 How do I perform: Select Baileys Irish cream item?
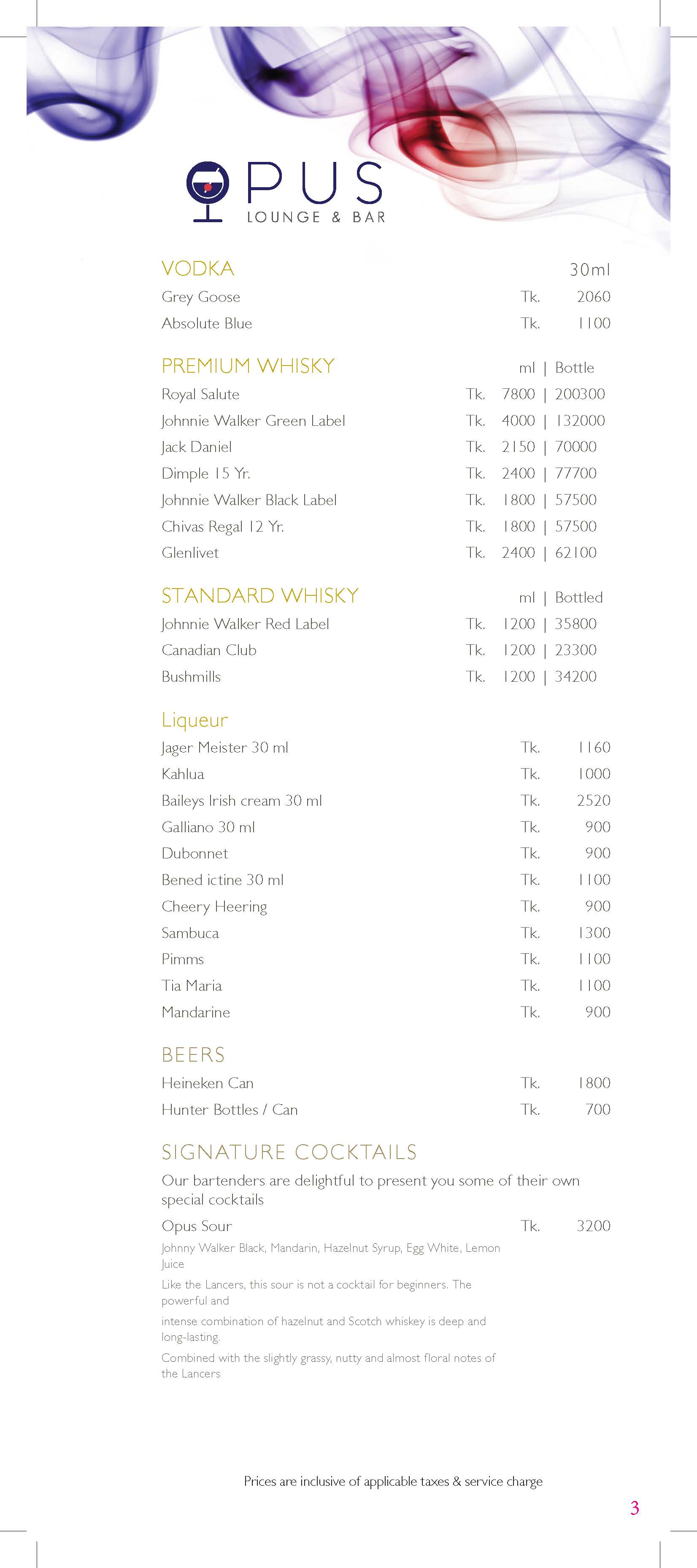(241, 800)
